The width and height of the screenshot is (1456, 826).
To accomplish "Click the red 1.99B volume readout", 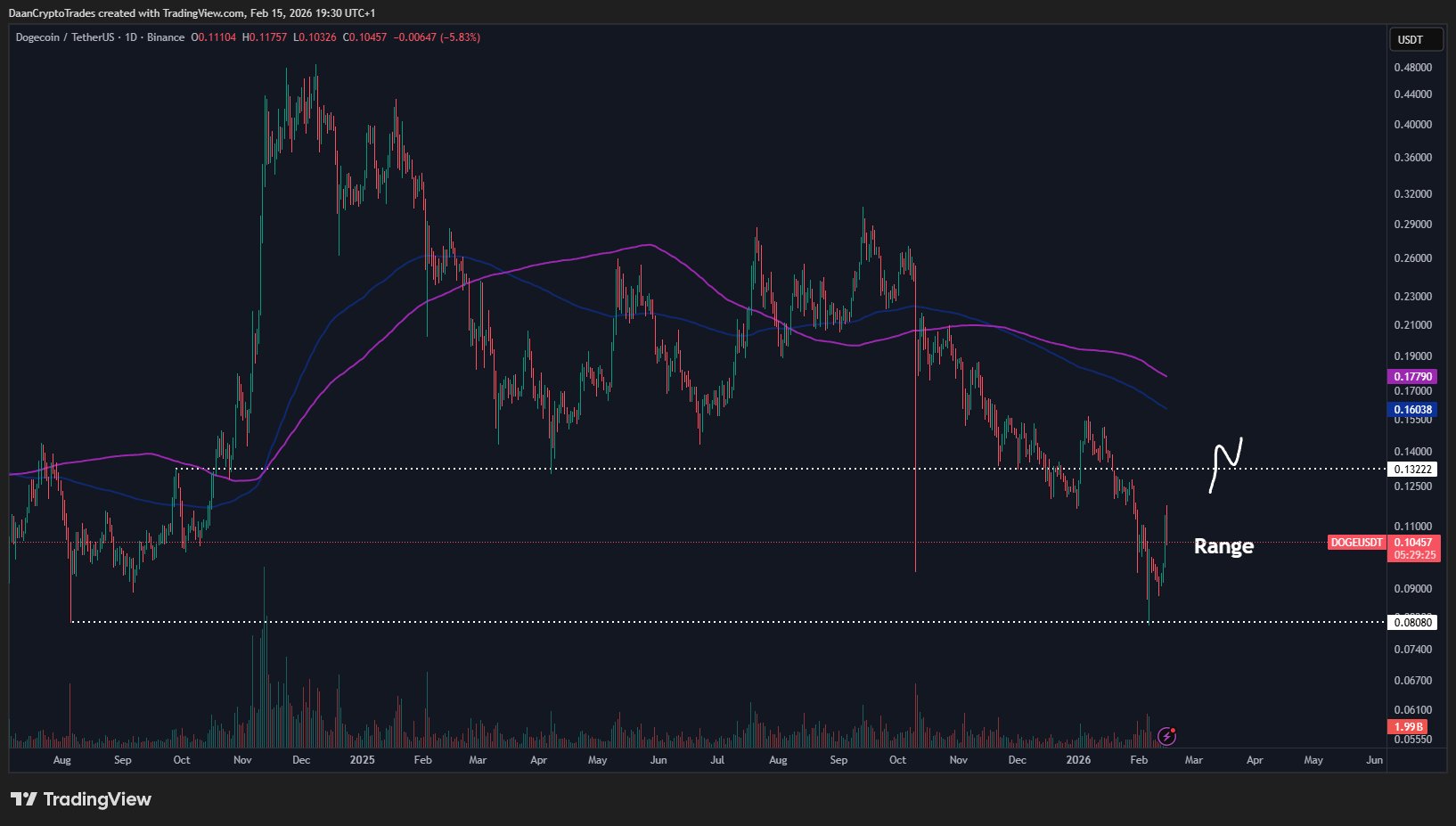I will click(x=1408, y=726).
